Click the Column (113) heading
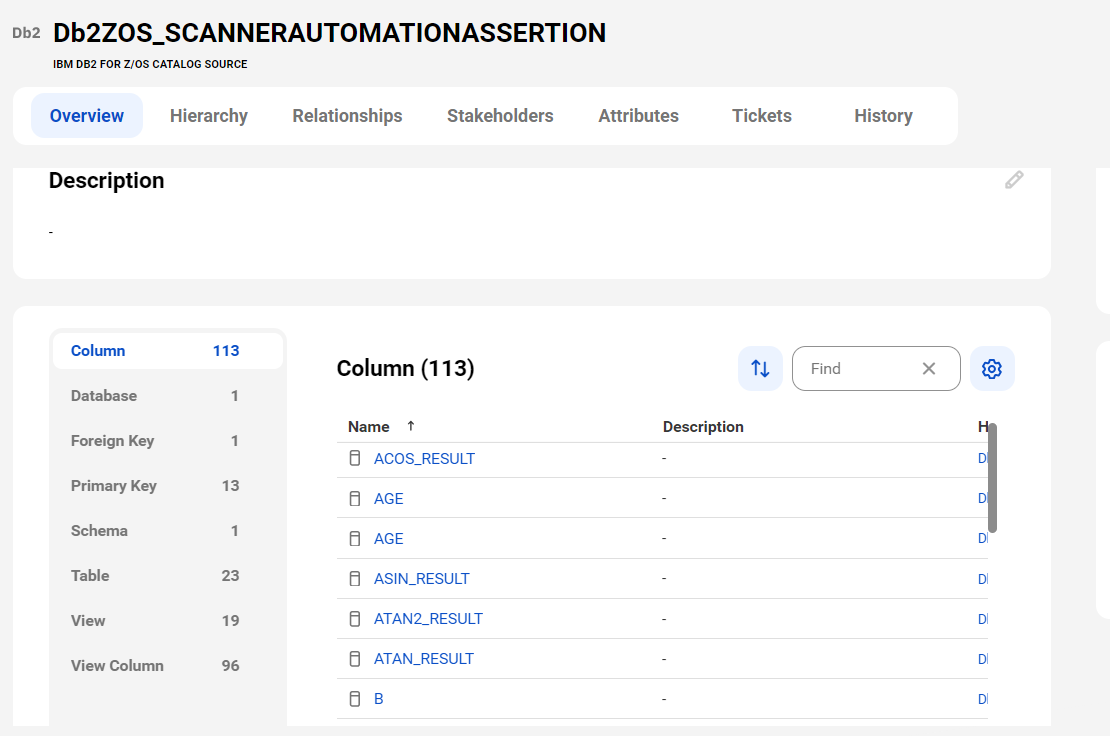Viewport: 1110px width, 736px height. click(x=405, y=368)
